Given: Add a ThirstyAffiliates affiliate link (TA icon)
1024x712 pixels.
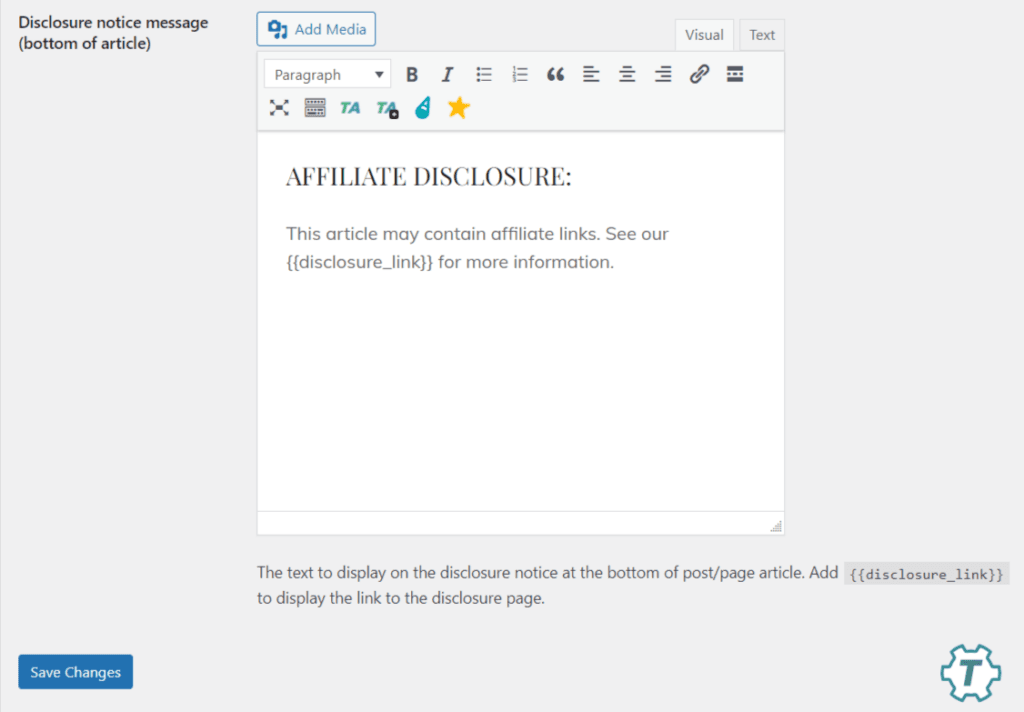Looking at the screenshot, I should [350, 108].
